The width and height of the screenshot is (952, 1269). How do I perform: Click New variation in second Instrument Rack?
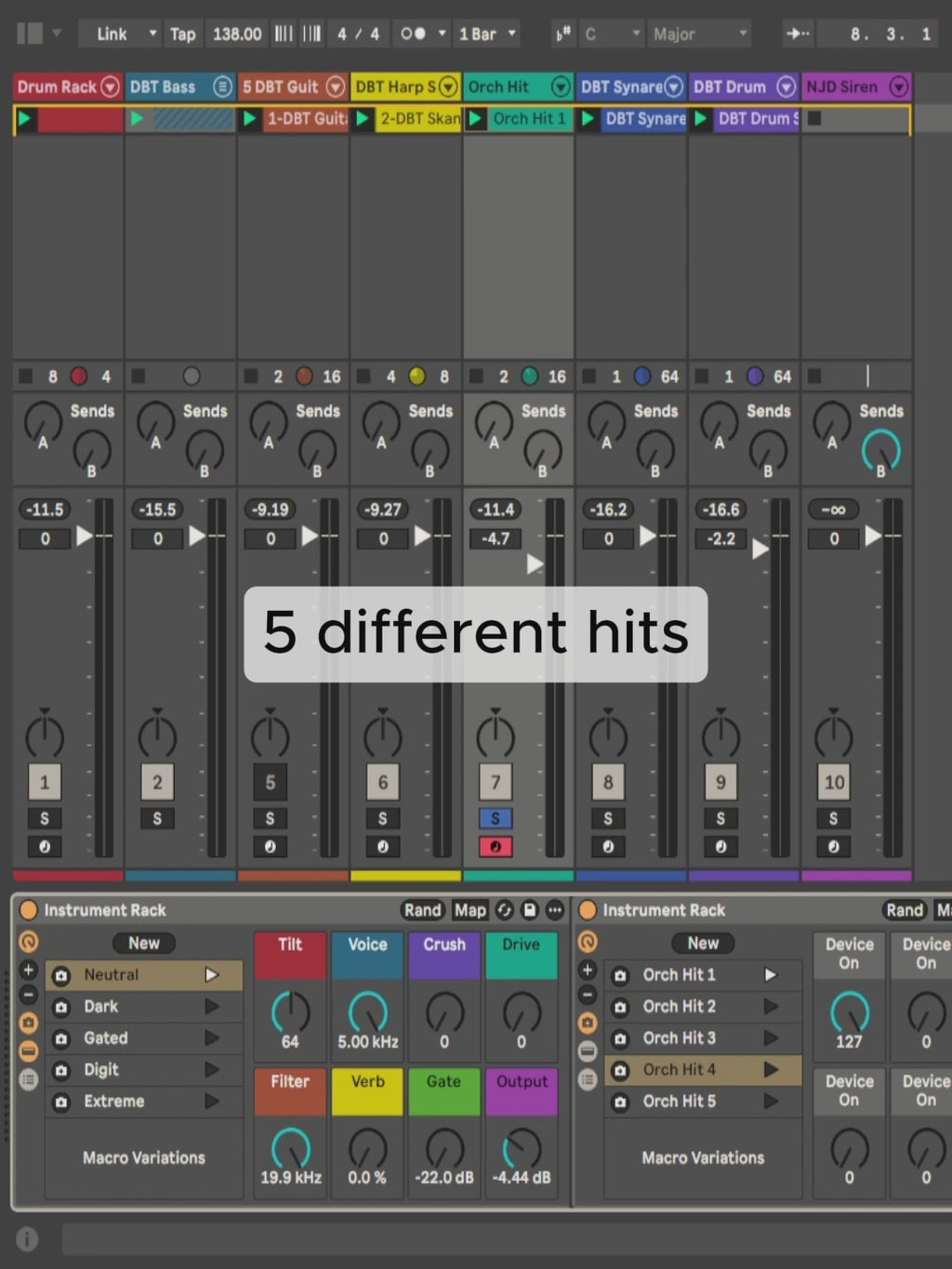[704, 943]
